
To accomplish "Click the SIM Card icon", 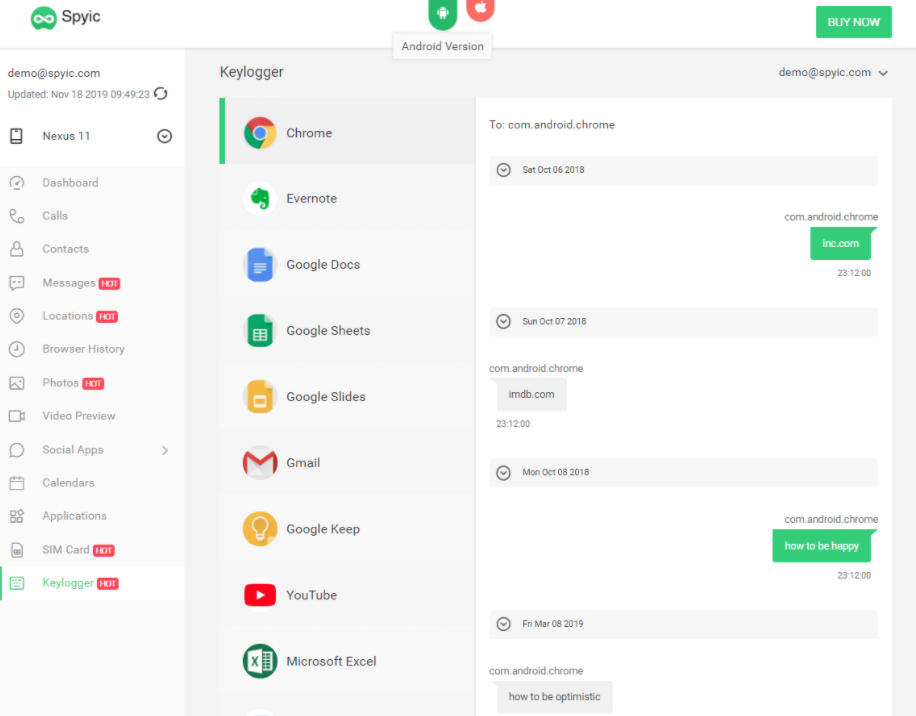I will pos(17,550).
